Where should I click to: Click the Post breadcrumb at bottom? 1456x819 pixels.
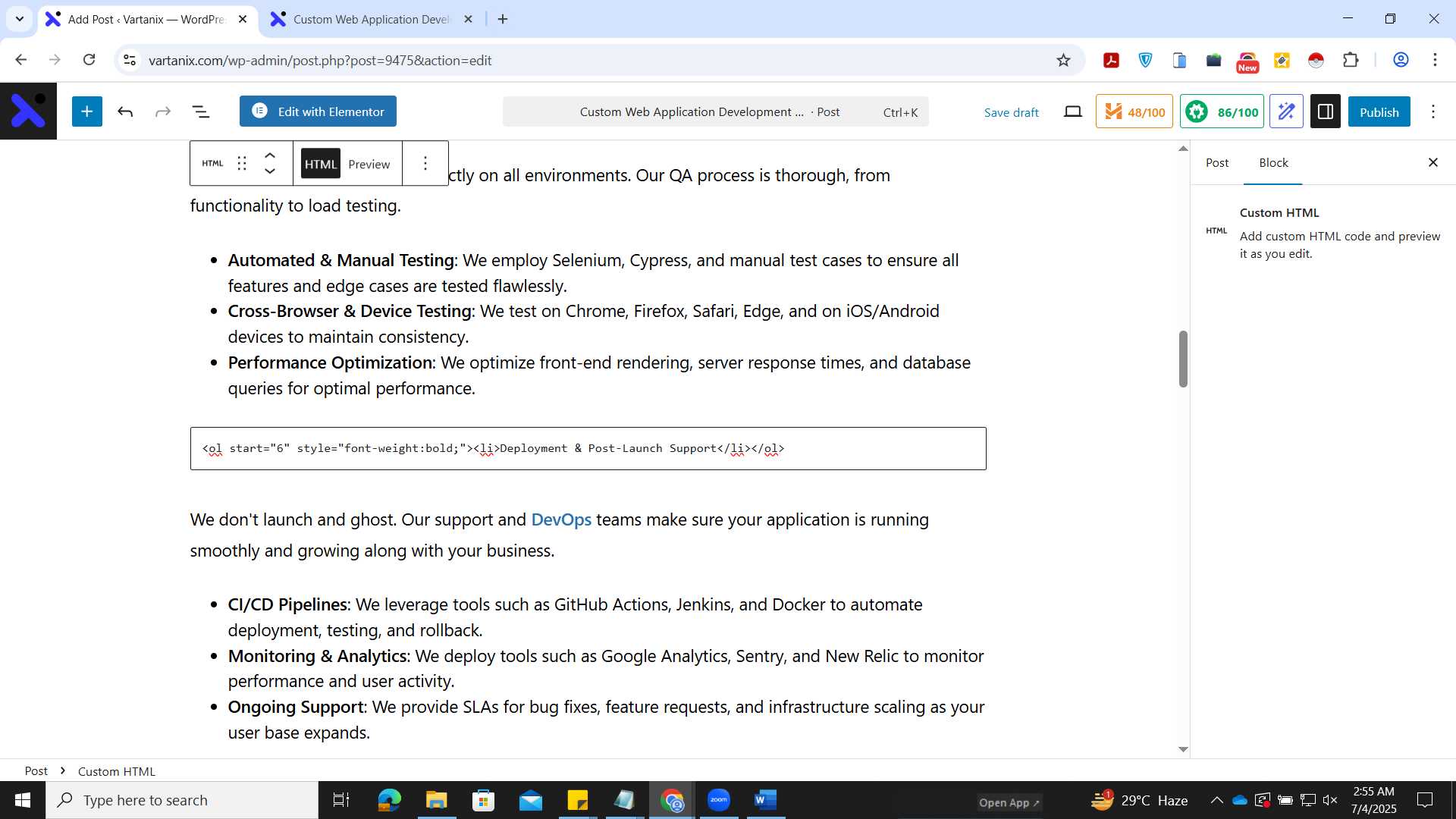coord(36,770)
